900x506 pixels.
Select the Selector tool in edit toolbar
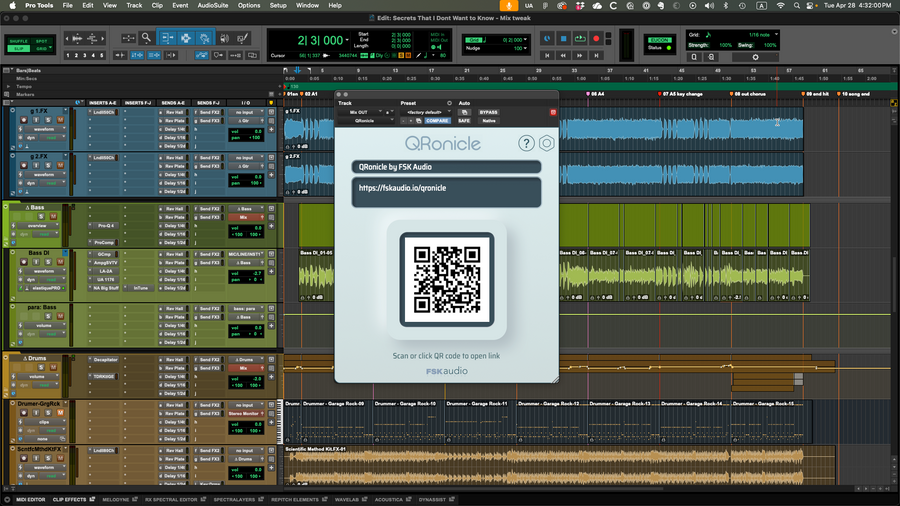coord(186,38)
